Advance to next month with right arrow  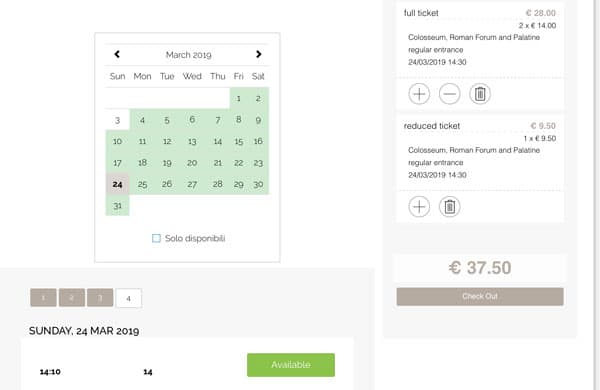coord(259,54)
